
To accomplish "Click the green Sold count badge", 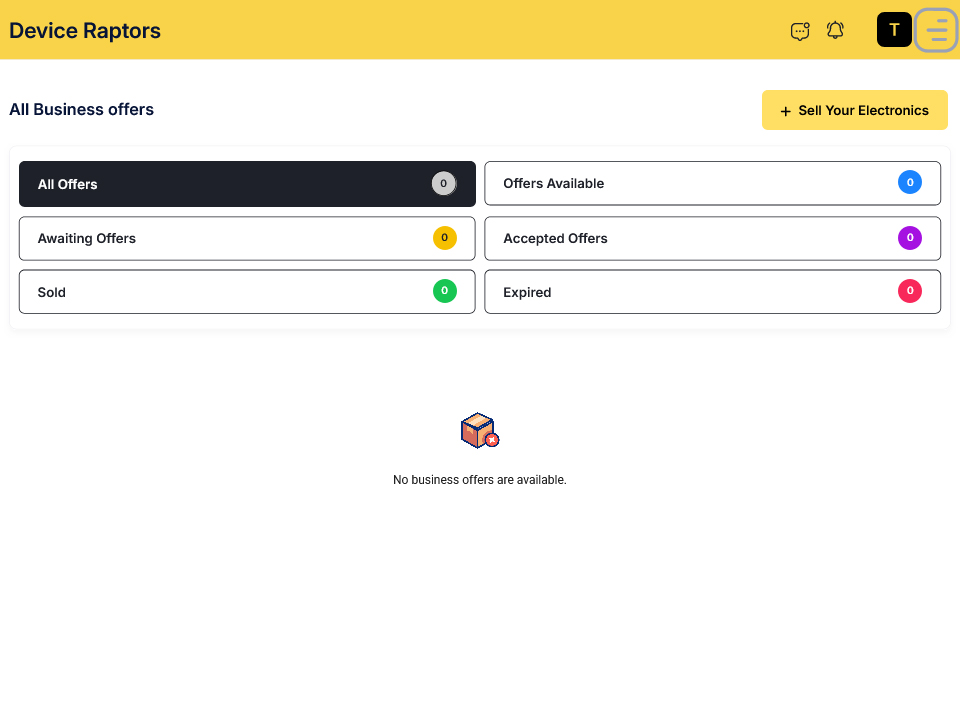I will [444, 292].
